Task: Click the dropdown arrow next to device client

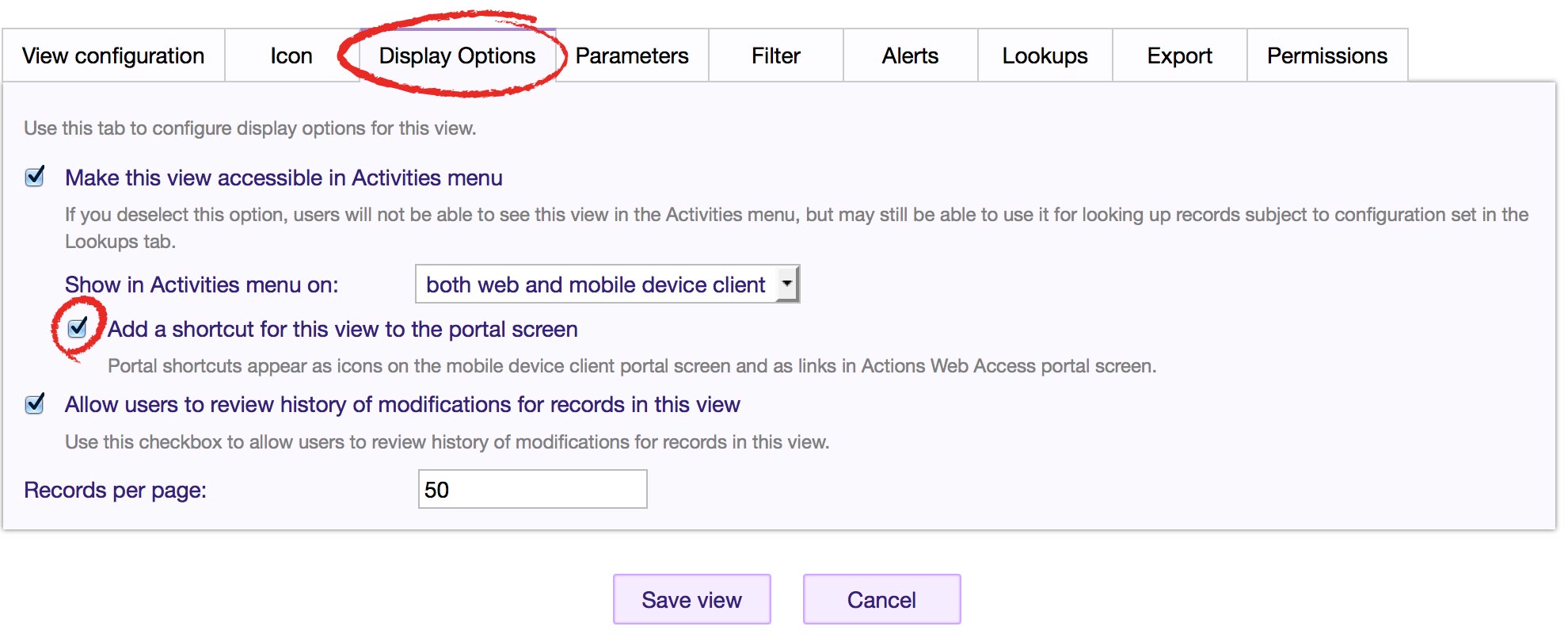Action: [787, 284]
